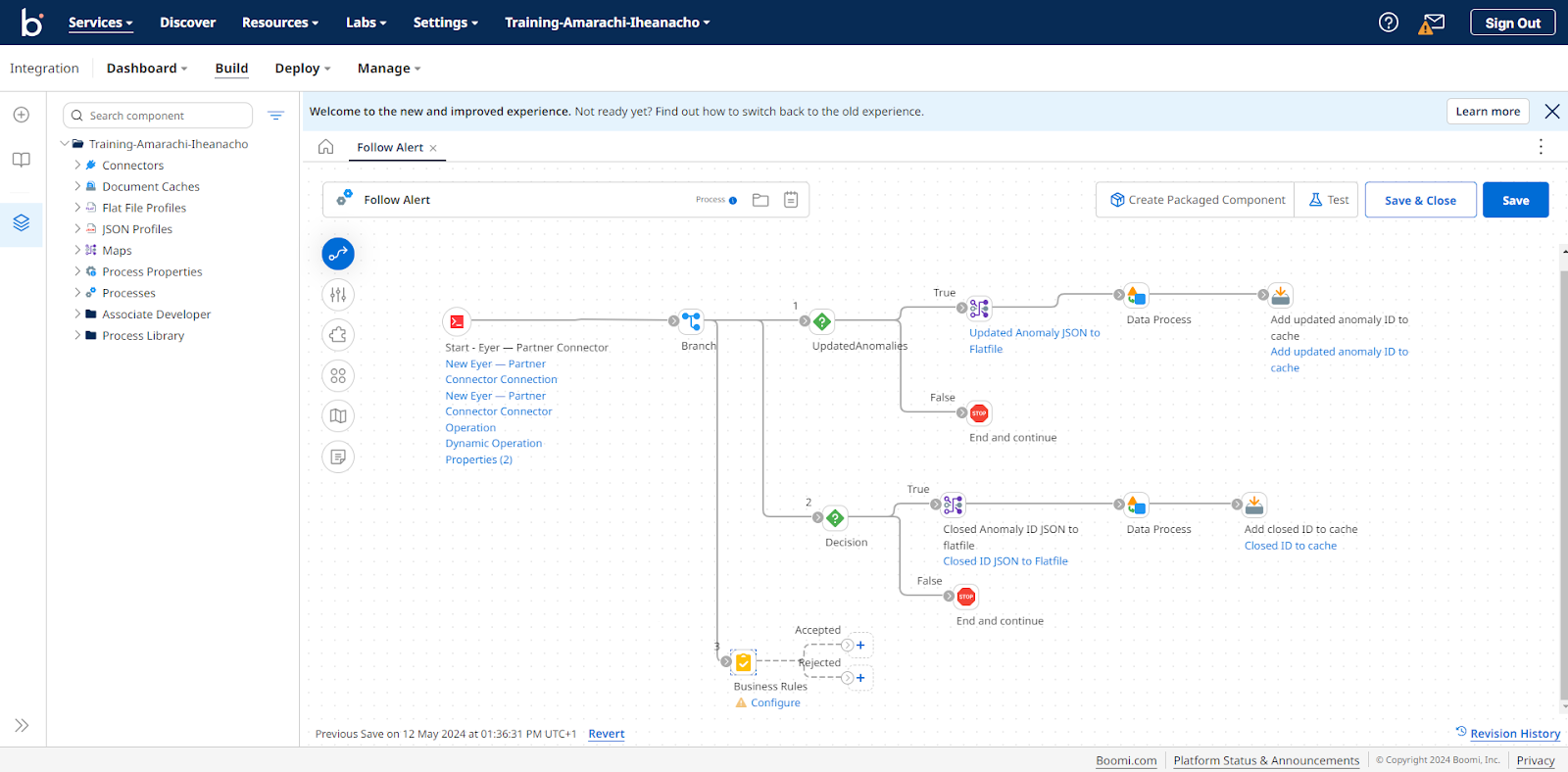Open the folder icon beside Follow Alert

760,200
